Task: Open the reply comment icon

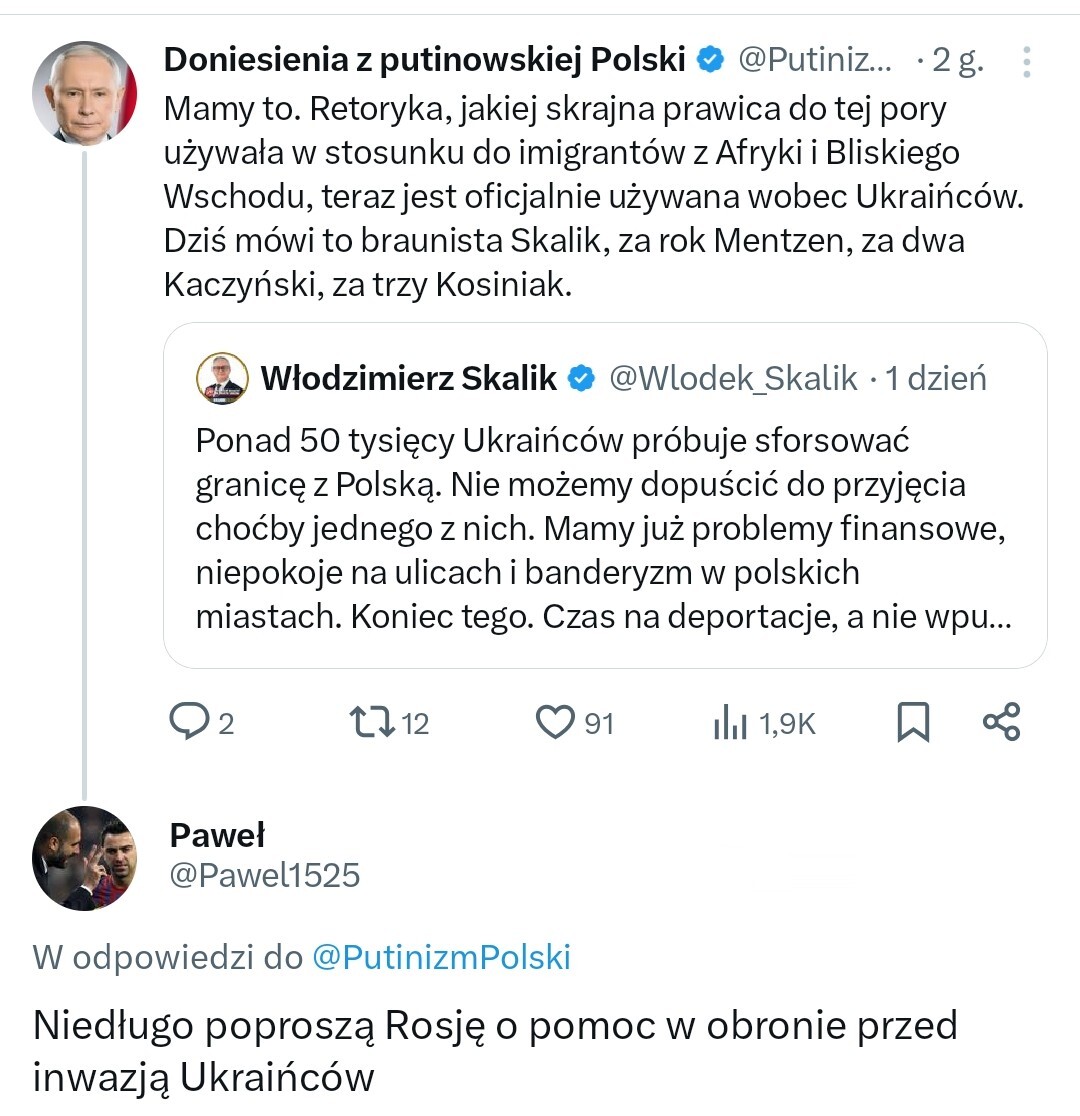Action: point(188,721)
